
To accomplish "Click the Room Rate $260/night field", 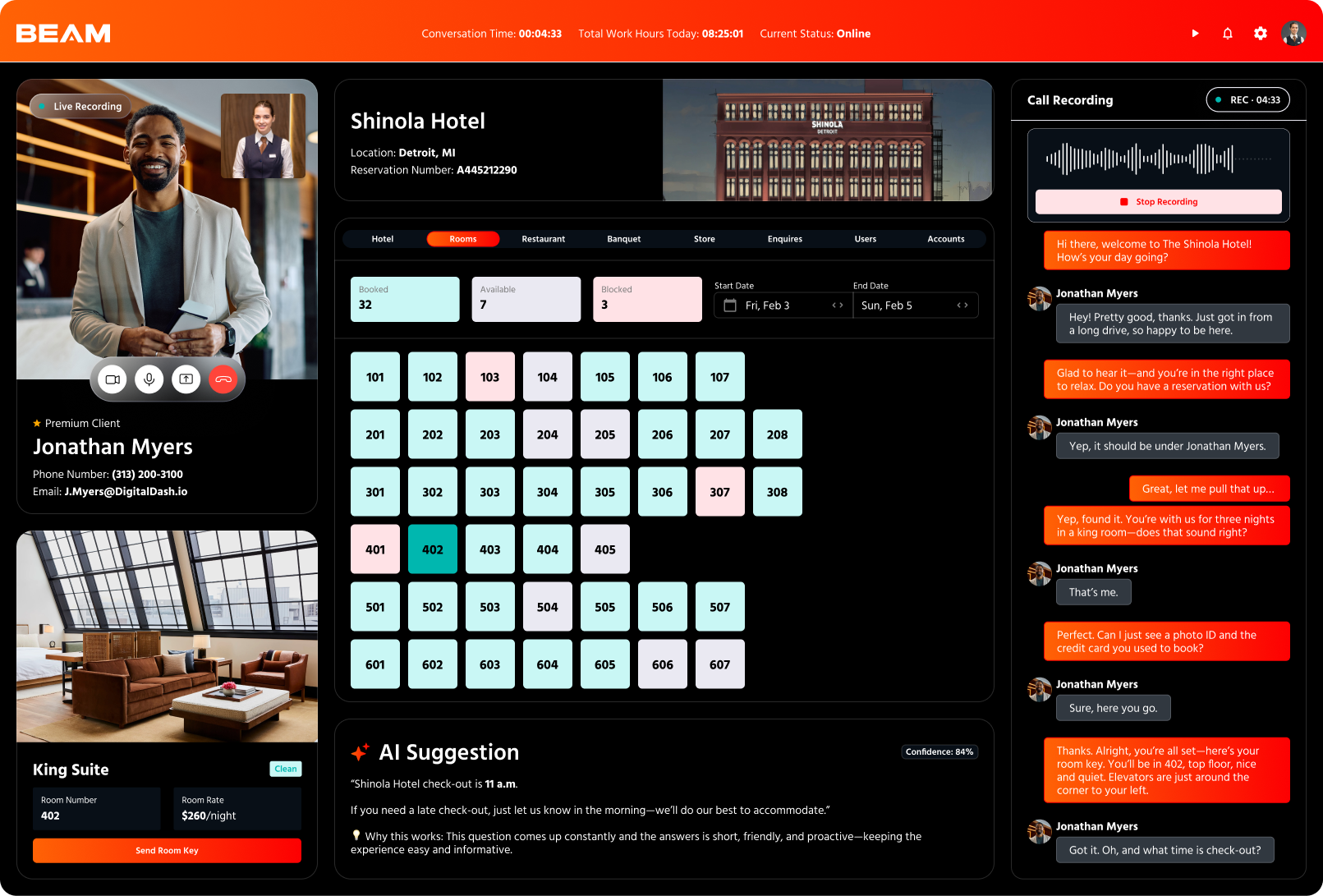I will (237, 809).
